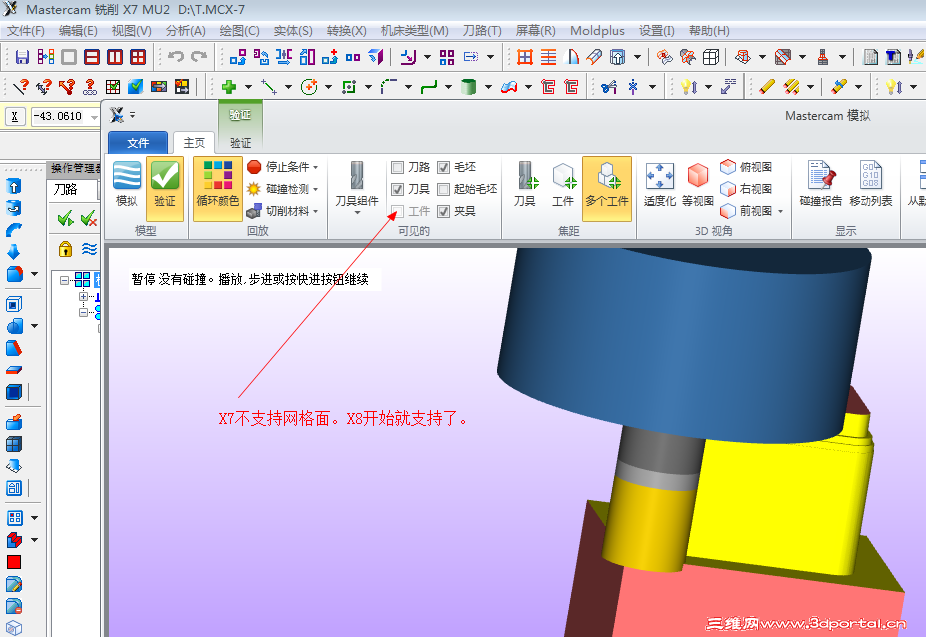This screenshot has height=637, width=926.
Task: Click select all operations green check icon
Action: 66,219
